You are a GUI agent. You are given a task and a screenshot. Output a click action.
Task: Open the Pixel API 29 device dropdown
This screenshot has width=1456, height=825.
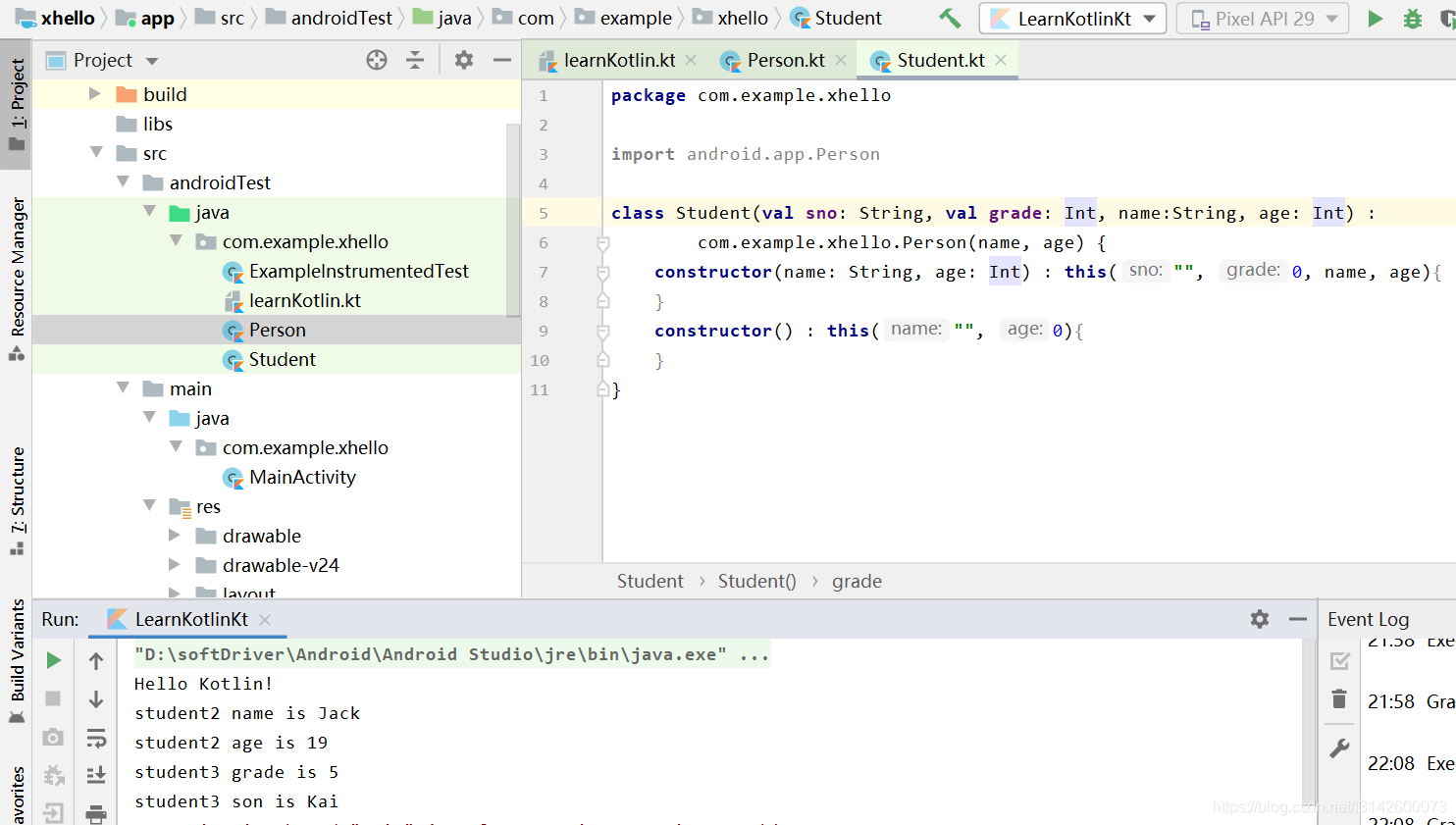(x=1263, y=18)
